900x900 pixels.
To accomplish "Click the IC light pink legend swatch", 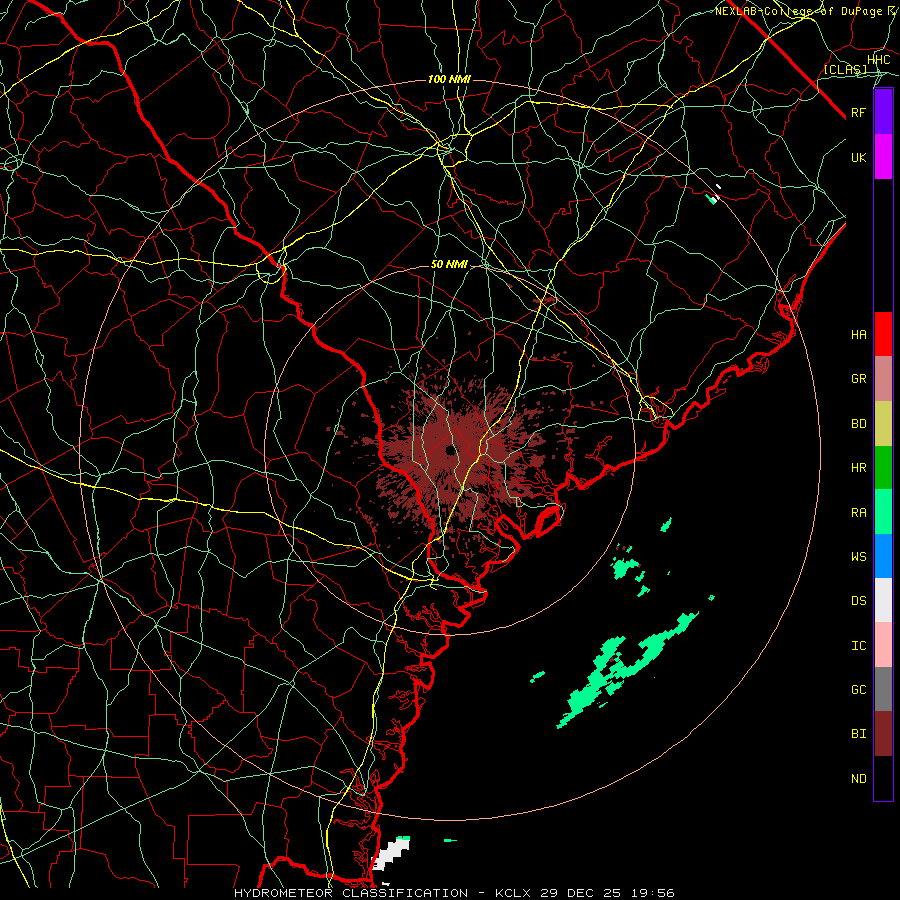I will pyautogui.click(x=883, y=645).
